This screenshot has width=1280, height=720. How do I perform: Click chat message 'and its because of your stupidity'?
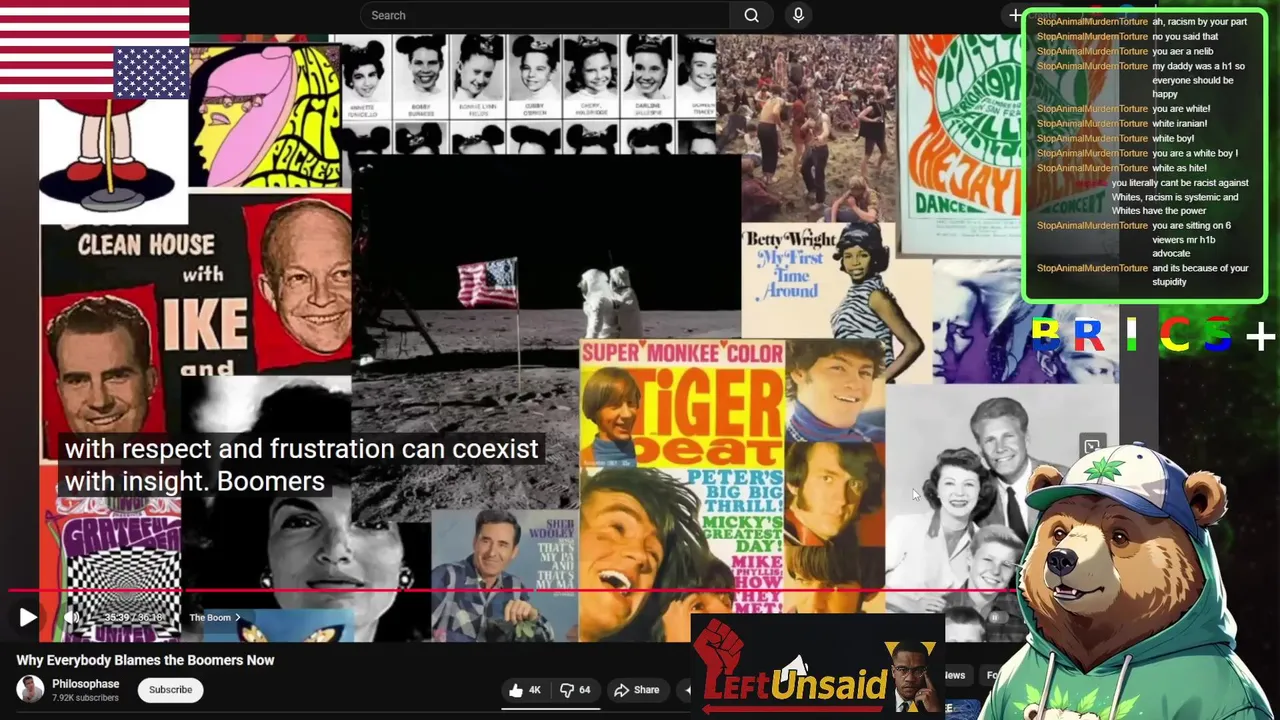(x=1200, y=275)
